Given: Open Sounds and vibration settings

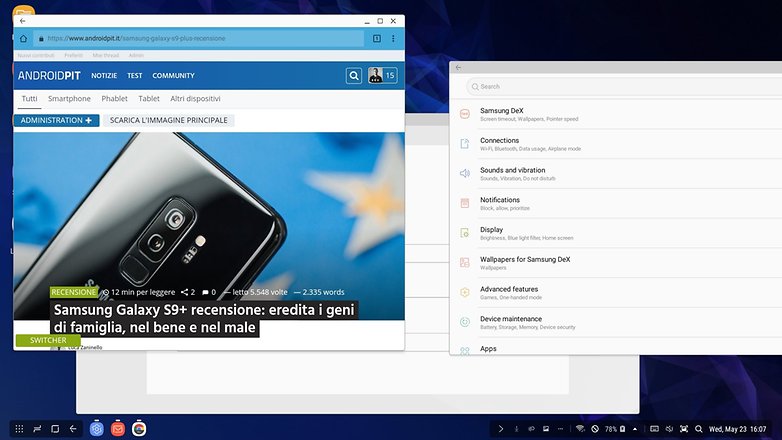Looking at the screenshot, I should point(616,174).
